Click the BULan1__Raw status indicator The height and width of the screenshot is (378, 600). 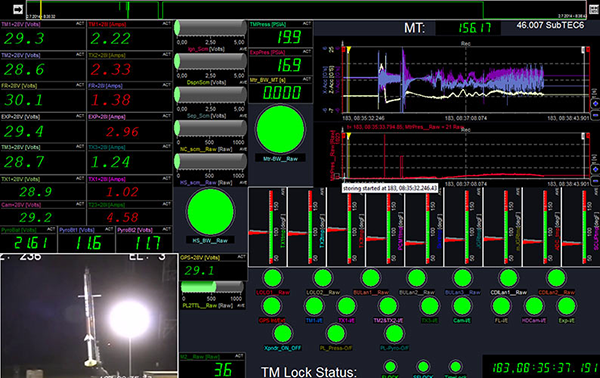point(370,278)
